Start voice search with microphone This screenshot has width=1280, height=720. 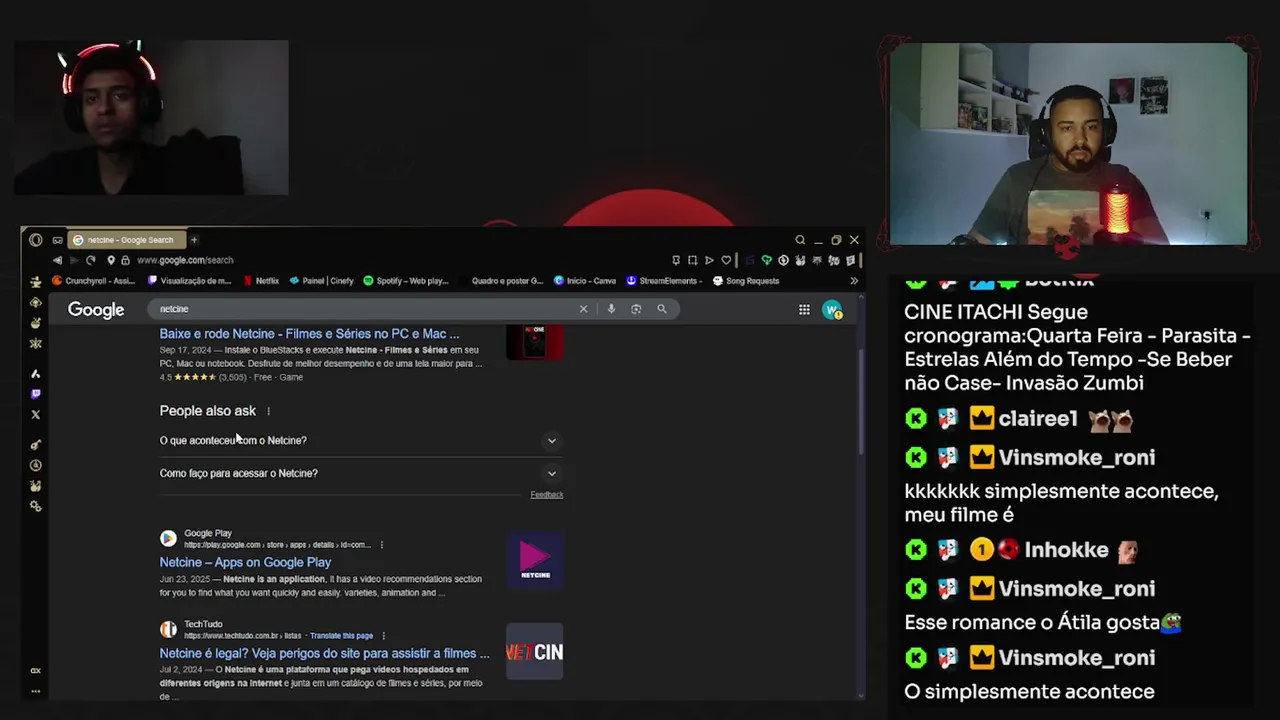[x=611, y=309]
